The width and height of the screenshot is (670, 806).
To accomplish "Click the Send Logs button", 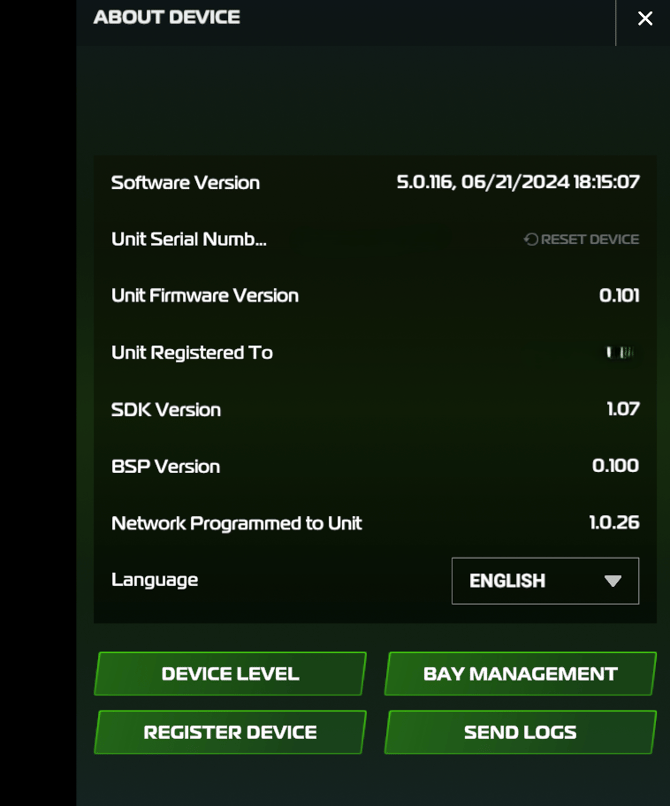I will [x=520, y=732].
